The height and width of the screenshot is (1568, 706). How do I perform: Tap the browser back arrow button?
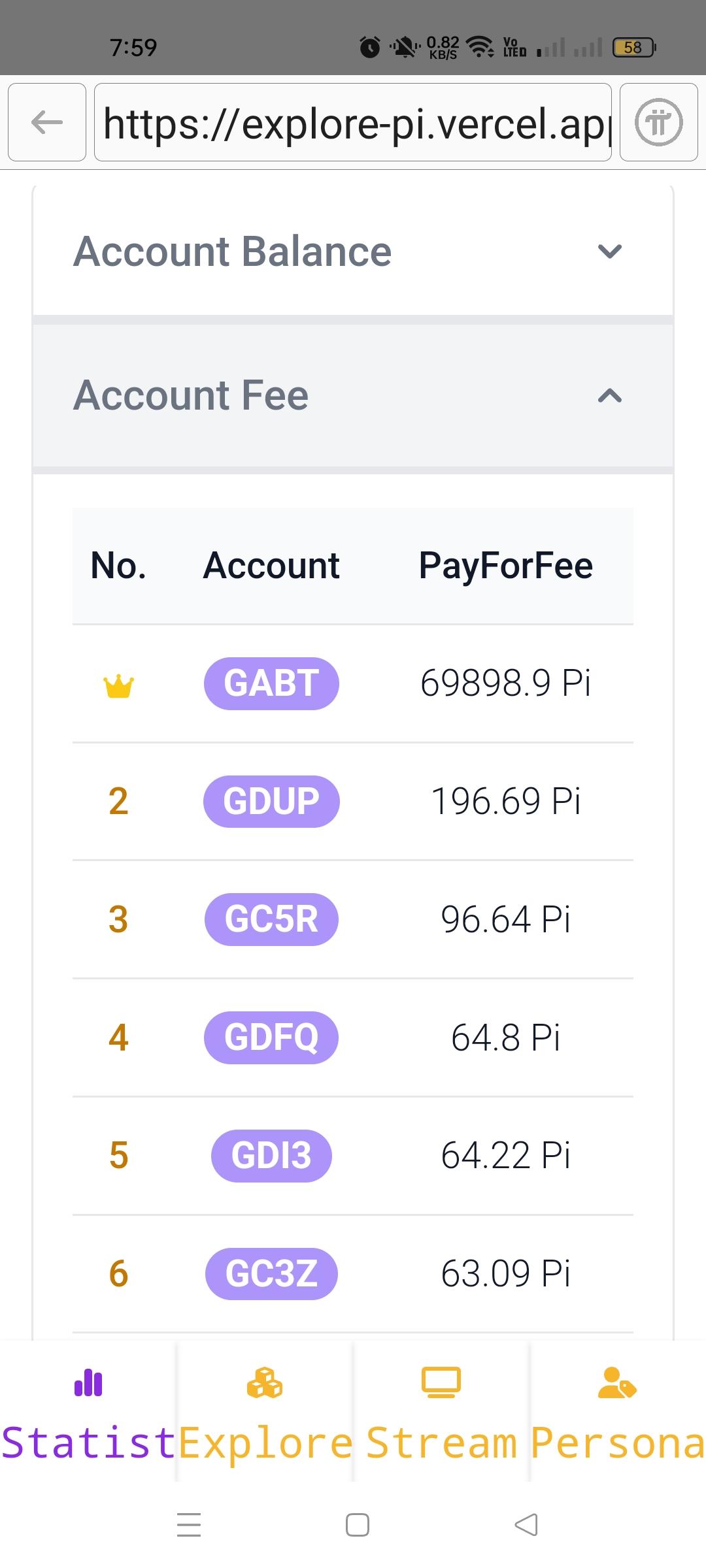pyautogui.click(x=47, y=122)
